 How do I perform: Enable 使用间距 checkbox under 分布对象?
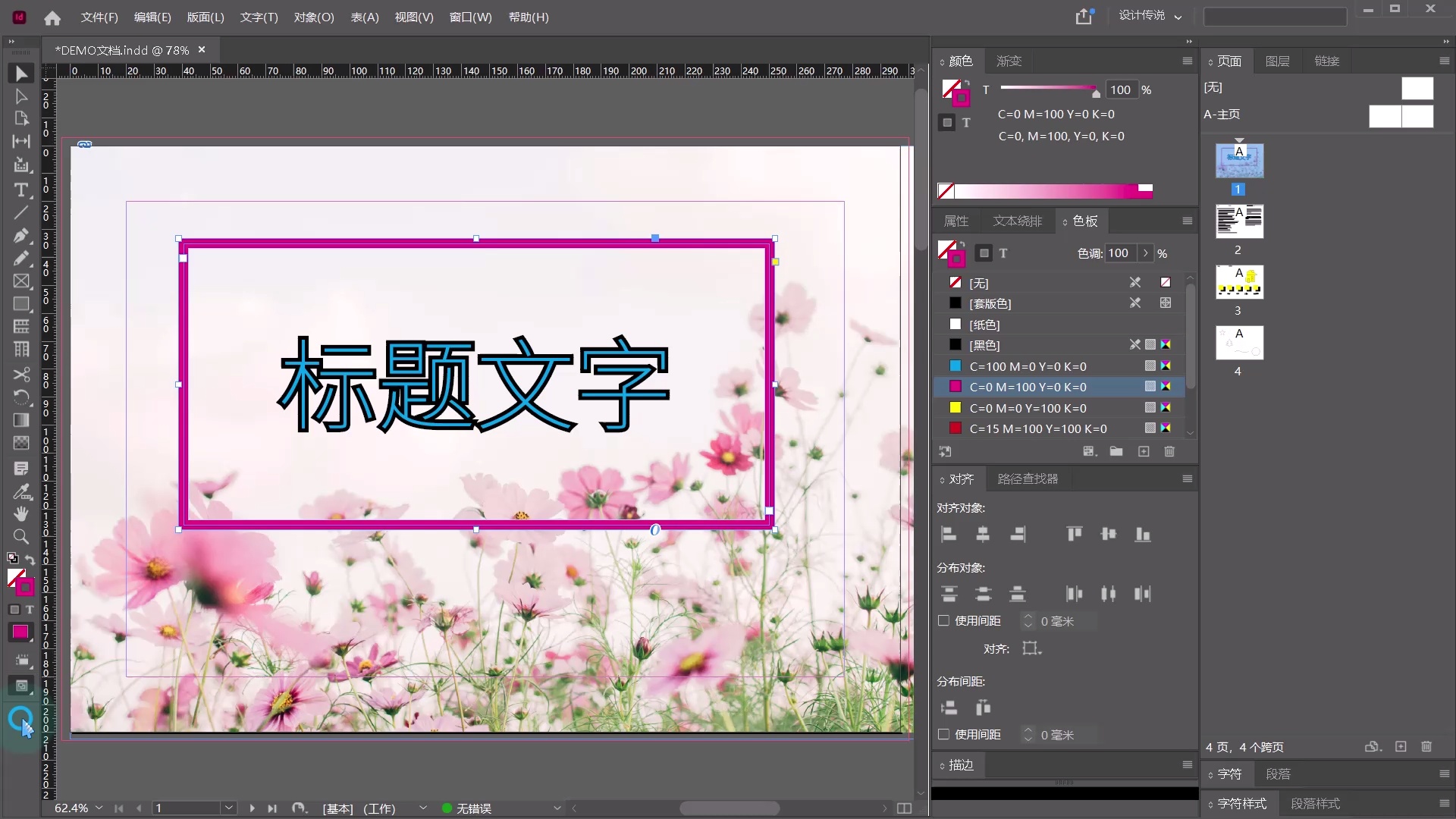(x=943, y=620)
